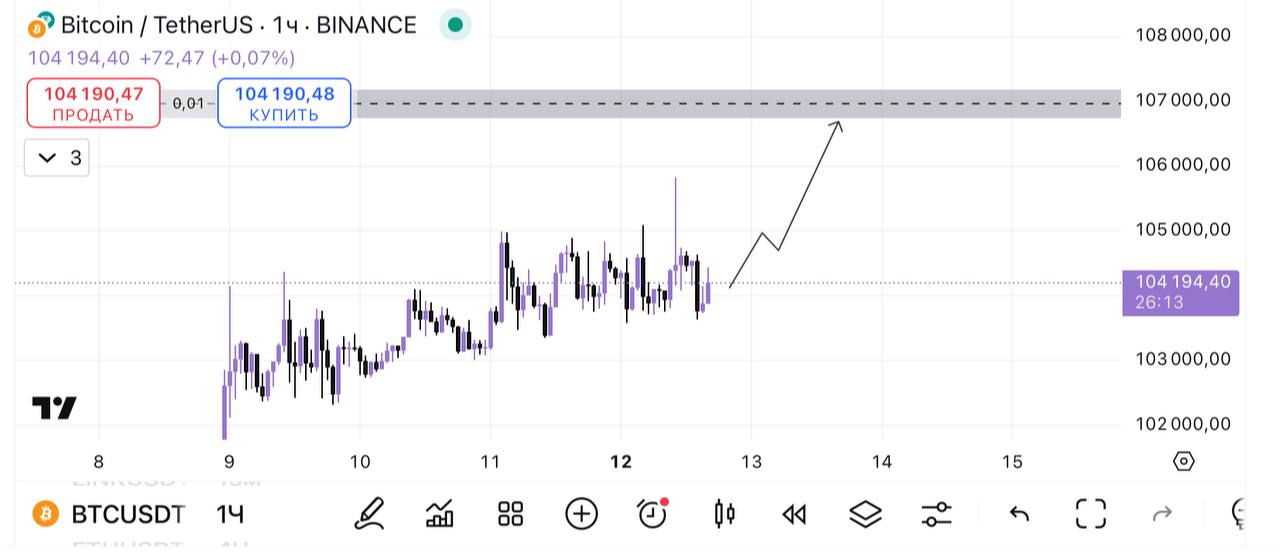Enter fullscreen mode icon
The width and height of the screenshot is (1280, 553).
[x=1090, y=514]
